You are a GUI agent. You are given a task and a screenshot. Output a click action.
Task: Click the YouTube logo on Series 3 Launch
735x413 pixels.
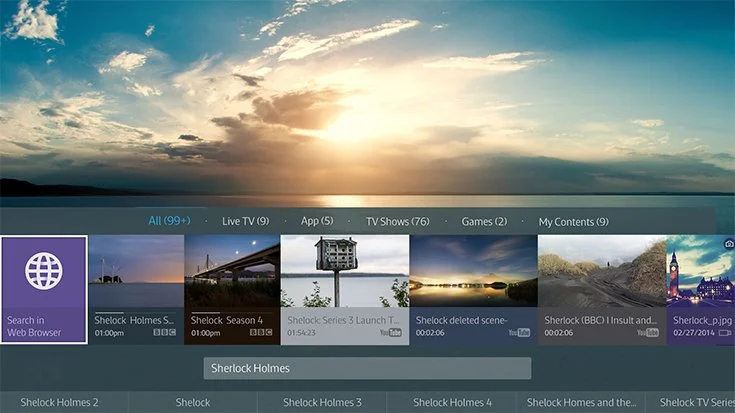tap(390, 332)
